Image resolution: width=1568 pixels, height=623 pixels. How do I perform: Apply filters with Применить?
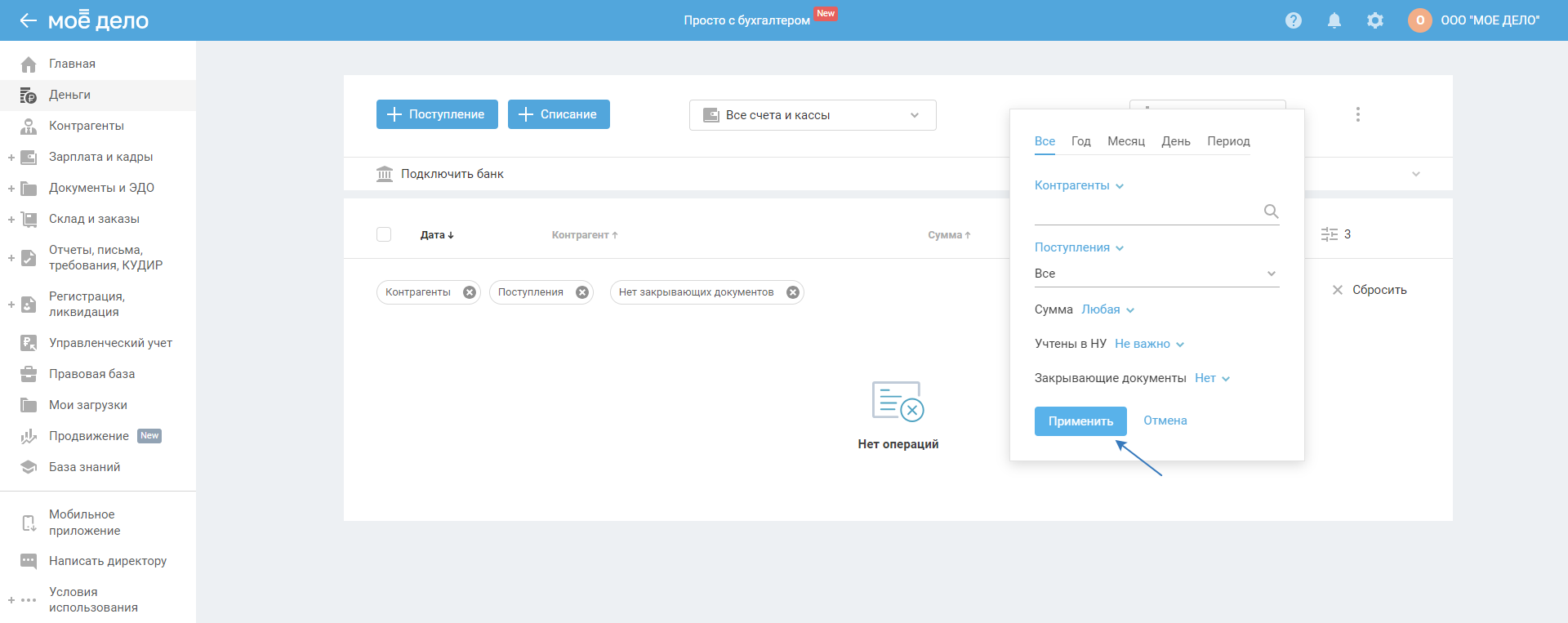point(1080,421)
